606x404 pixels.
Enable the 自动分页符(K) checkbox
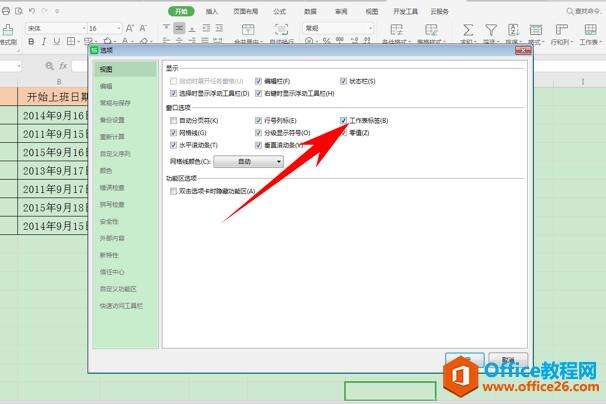(174, 121)
